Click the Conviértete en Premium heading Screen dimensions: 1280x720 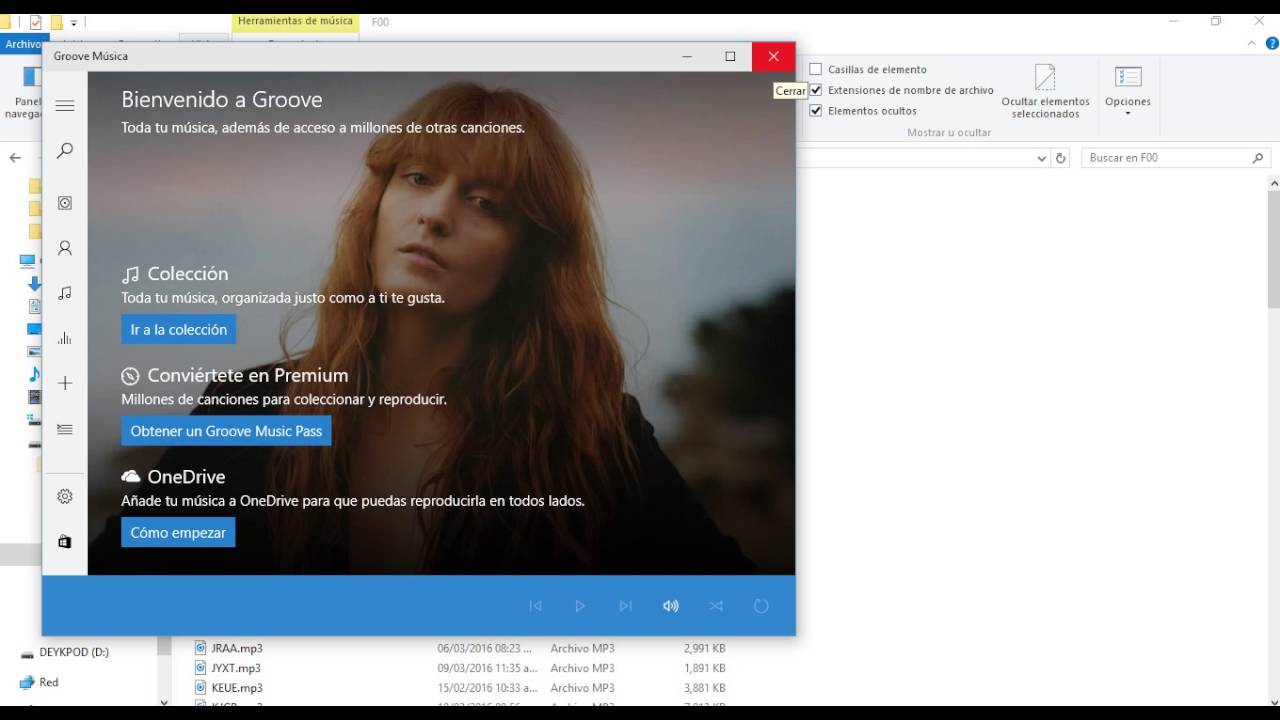click(248, 376)
